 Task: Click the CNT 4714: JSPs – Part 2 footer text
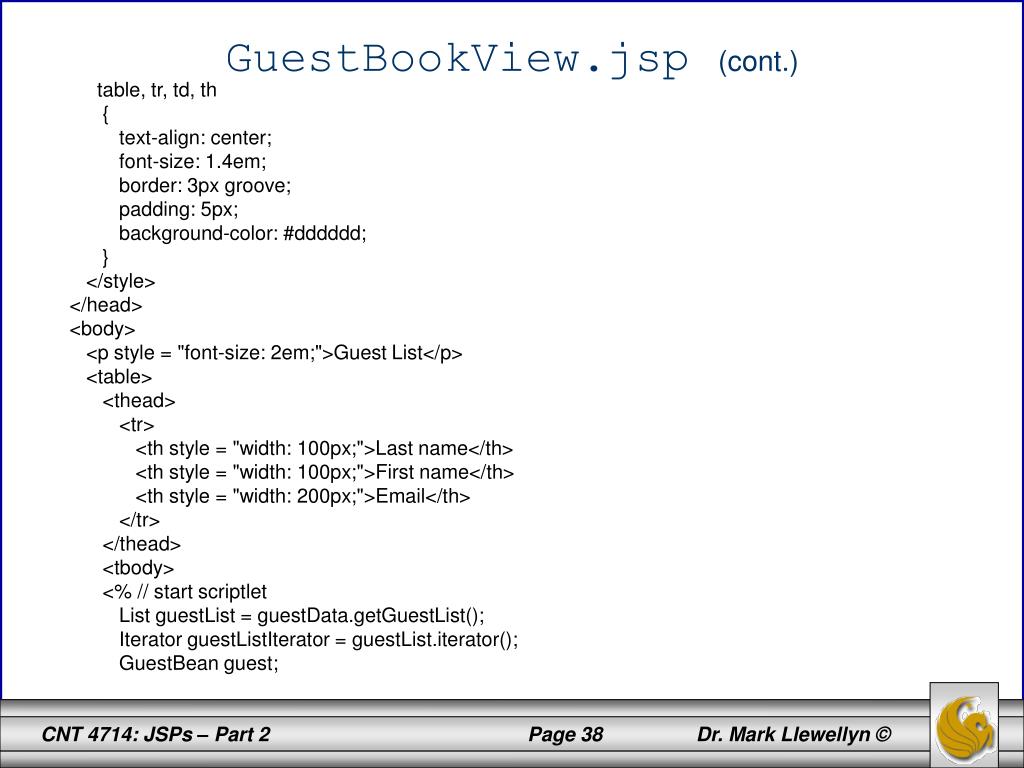155,734
